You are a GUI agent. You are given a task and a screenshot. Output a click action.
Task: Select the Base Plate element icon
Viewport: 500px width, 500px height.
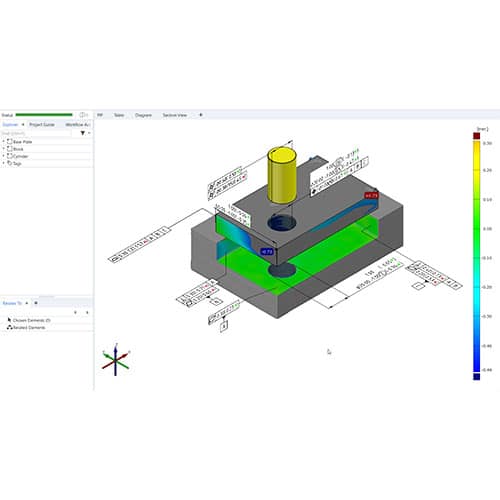[10, 142]
